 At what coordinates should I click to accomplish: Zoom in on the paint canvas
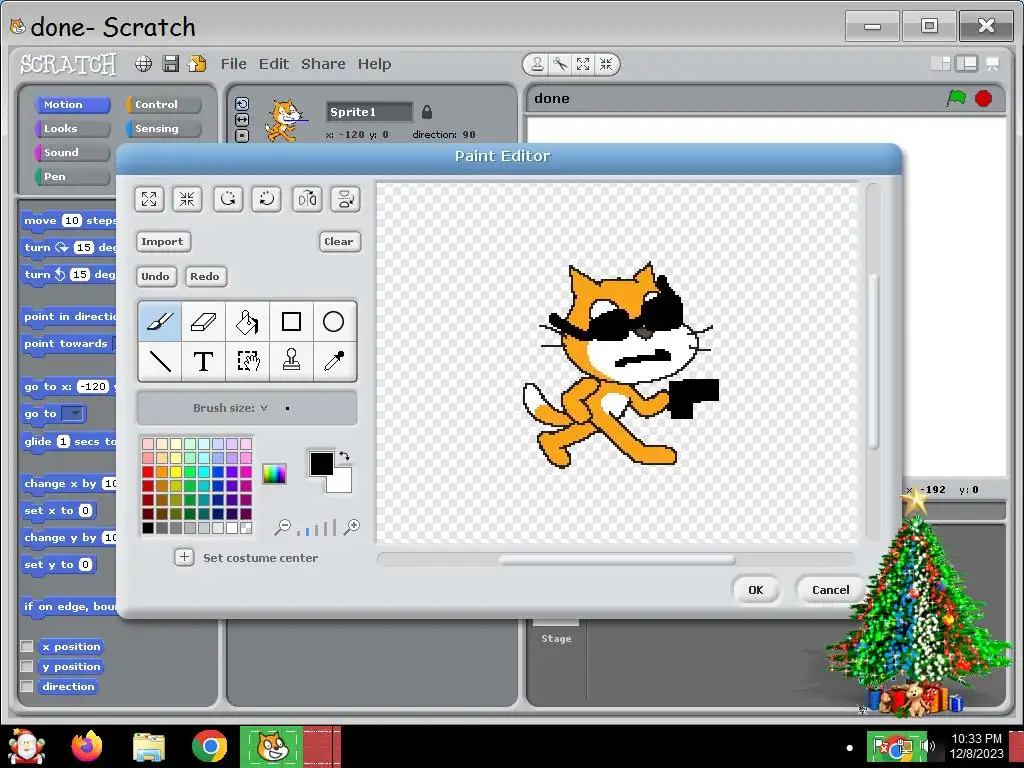tap(351, 527)
